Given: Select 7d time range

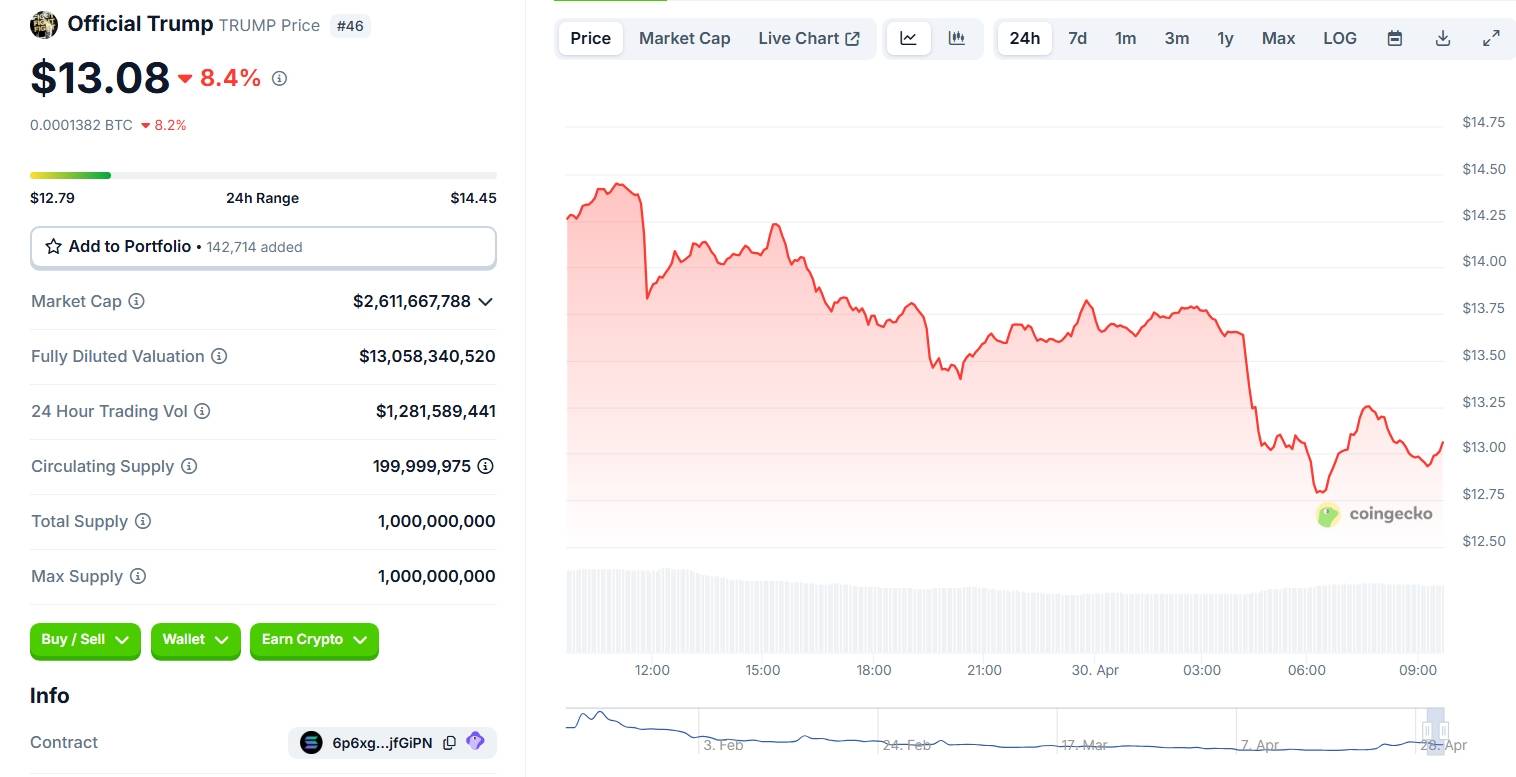Looking at the screenshot, I should tap(1078, 38).
